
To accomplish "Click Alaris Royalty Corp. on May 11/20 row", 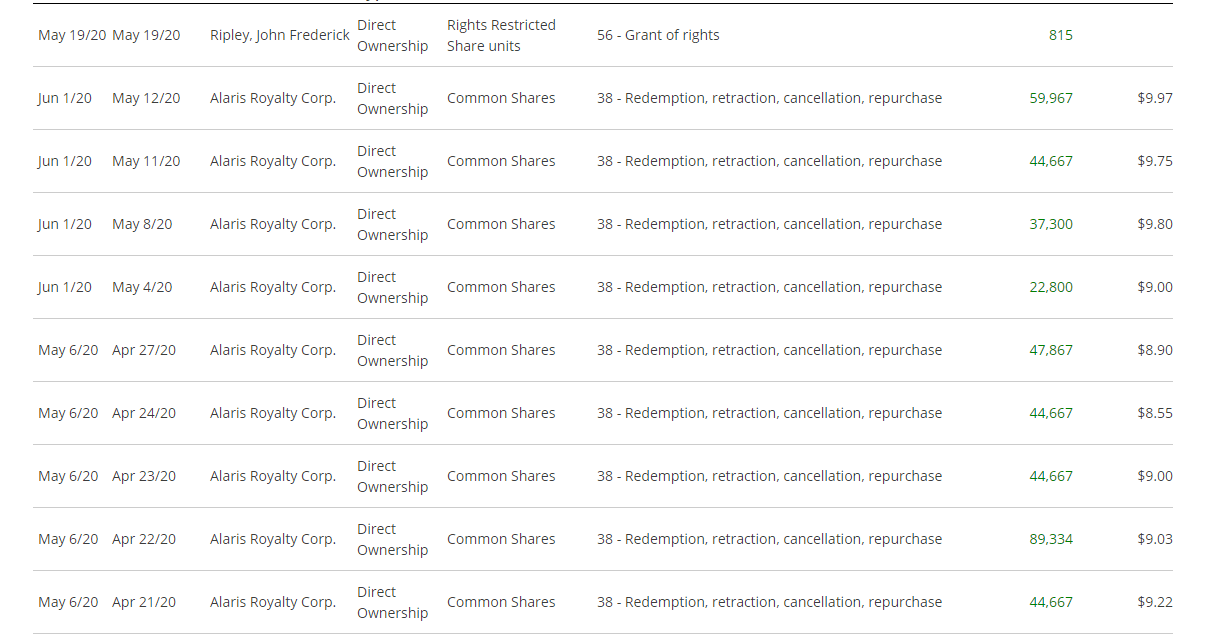I will pos(273,161).
